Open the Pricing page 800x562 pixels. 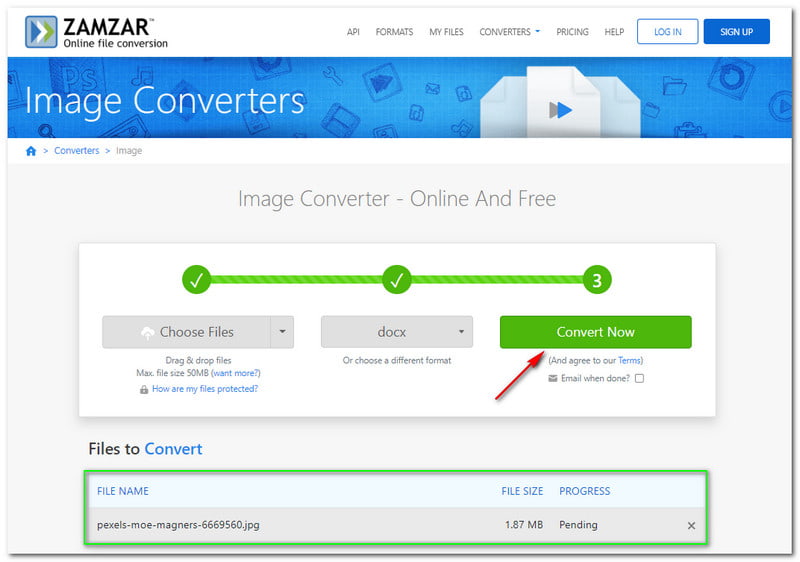pos(572,32)
